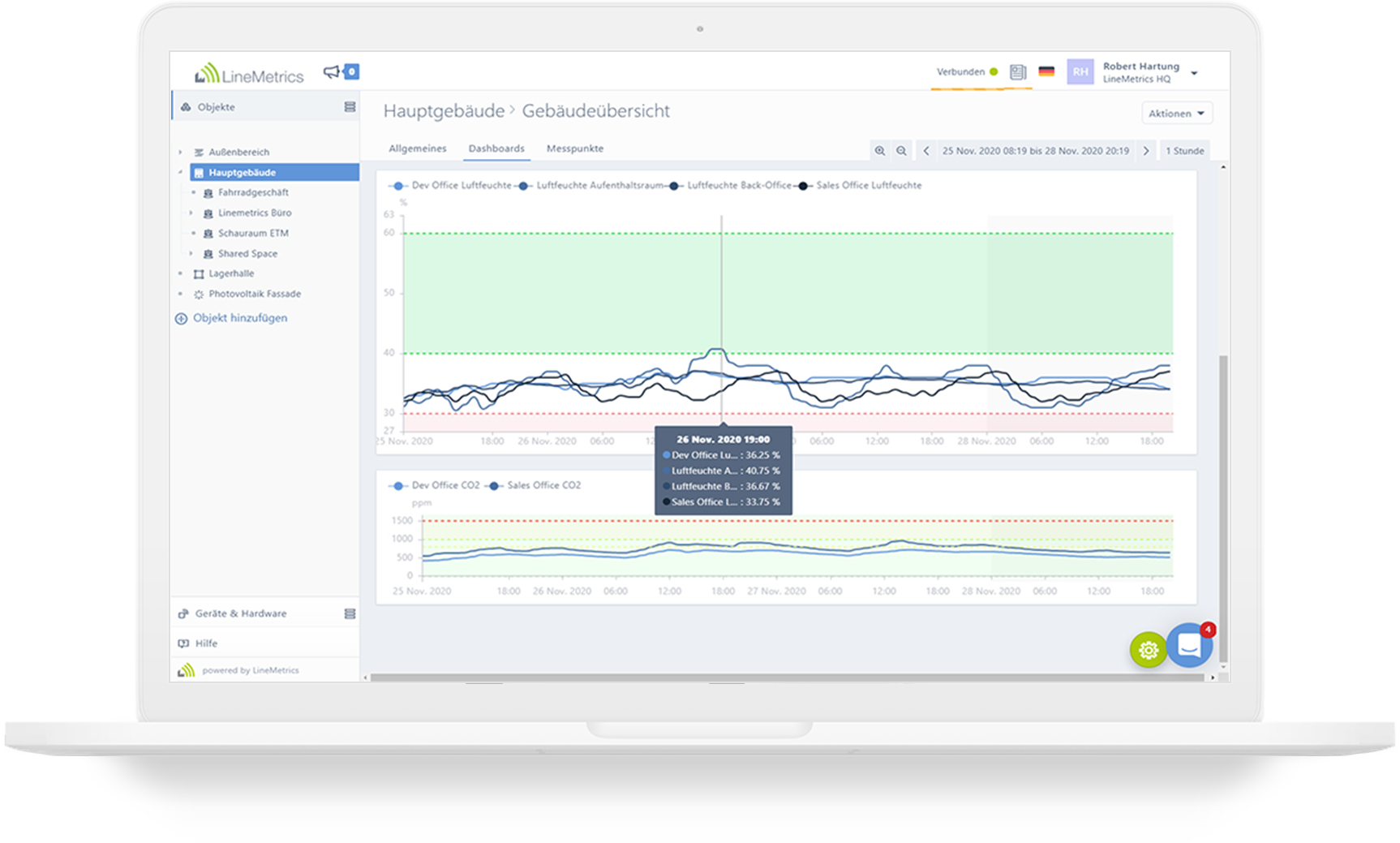Click the German flag language icon
The image size is (1400, 843).
1046,71
